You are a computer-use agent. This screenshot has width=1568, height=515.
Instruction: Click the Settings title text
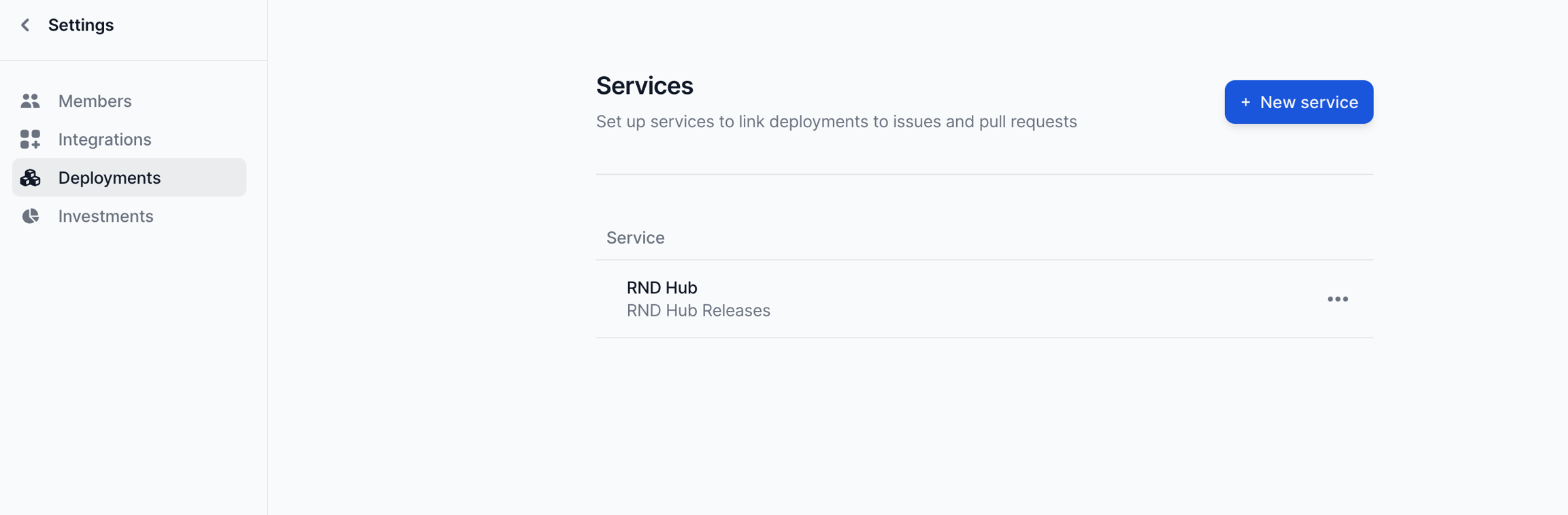pyautogui.click(x=80, y=25)
